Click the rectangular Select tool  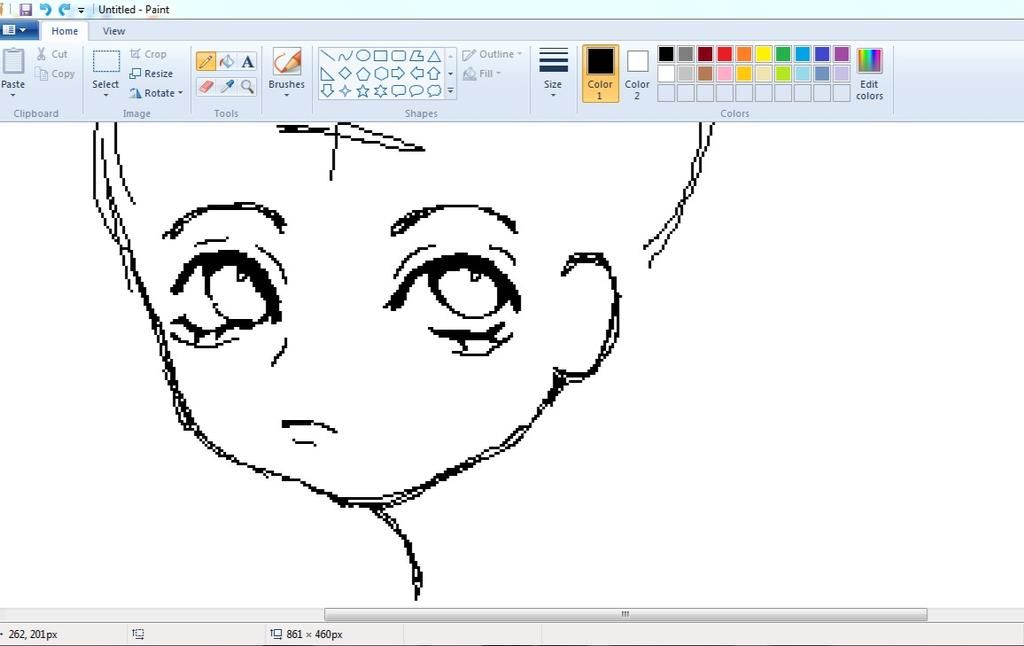tap(105, 68)
